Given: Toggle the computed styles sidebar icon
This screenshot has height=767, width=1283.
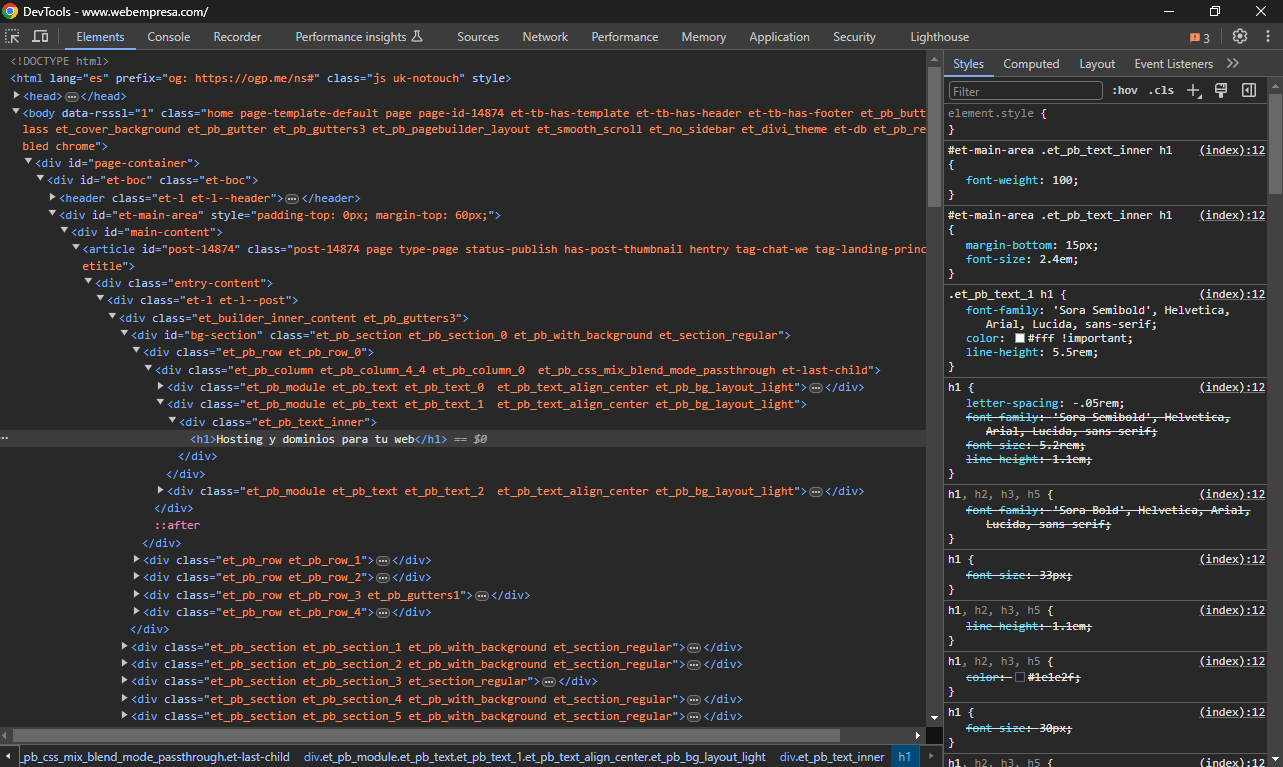Looking at the screenshot, I should click(x=1249, y=90).
